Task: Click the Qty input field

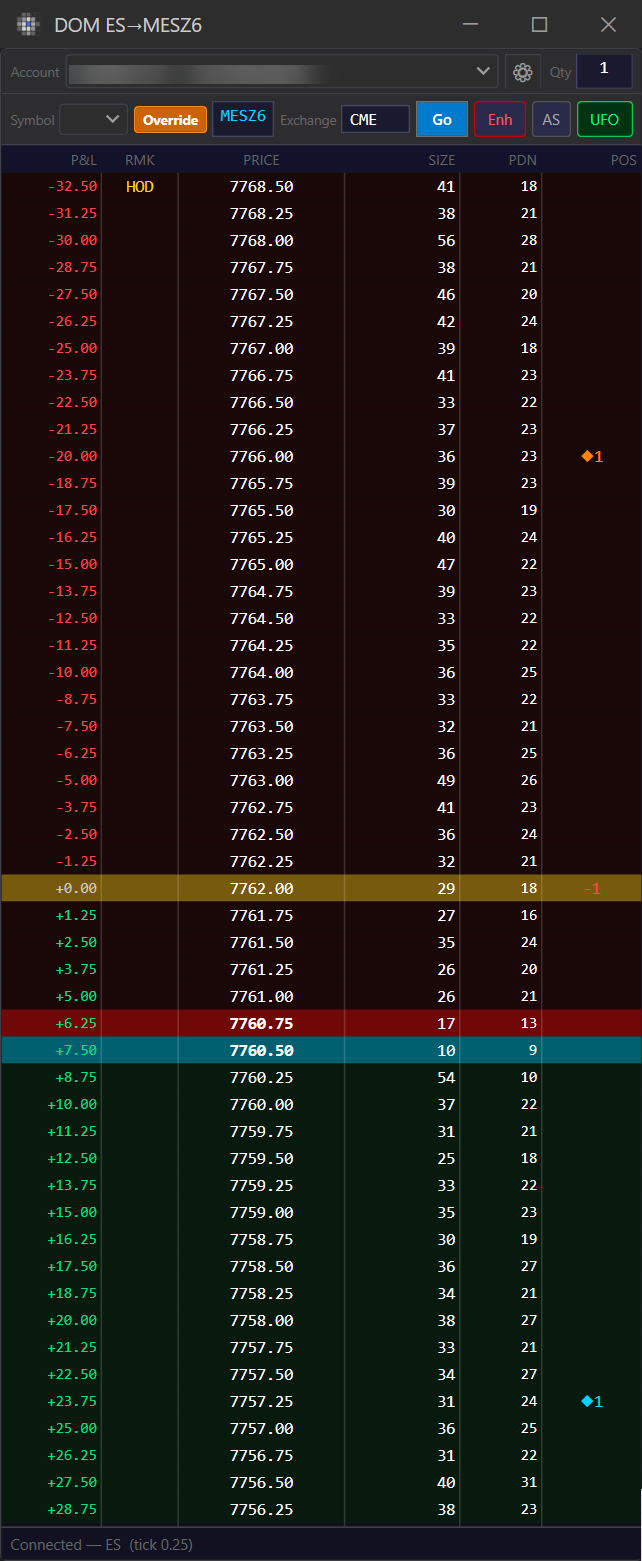Action: [604, 70]
